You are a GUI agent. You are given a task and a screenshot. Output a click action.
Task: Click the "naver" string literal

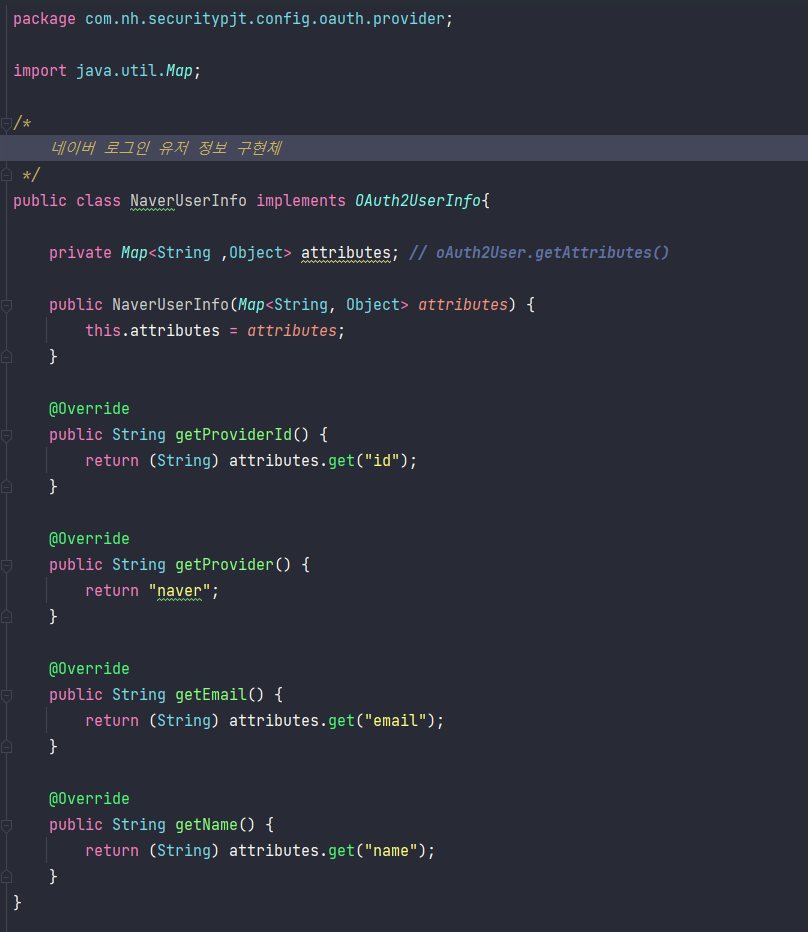[x=180, y=591]
